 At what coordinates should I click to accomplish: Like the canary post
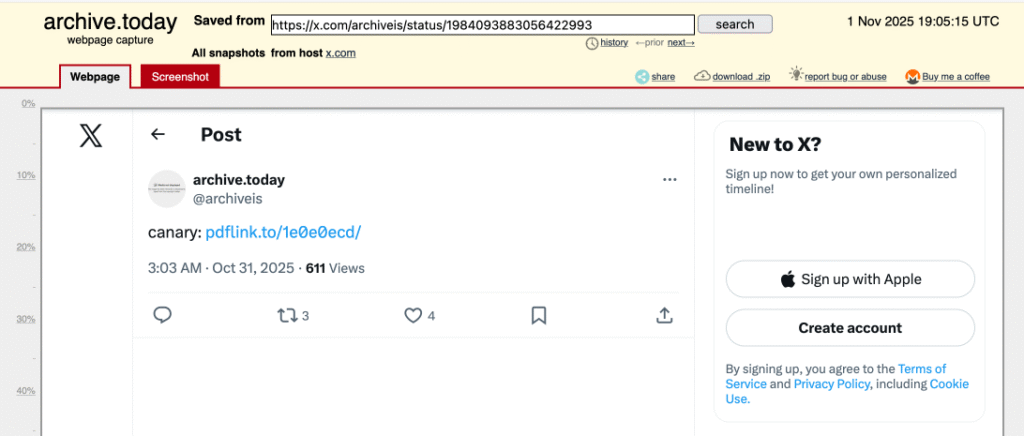tap(413, 315)
